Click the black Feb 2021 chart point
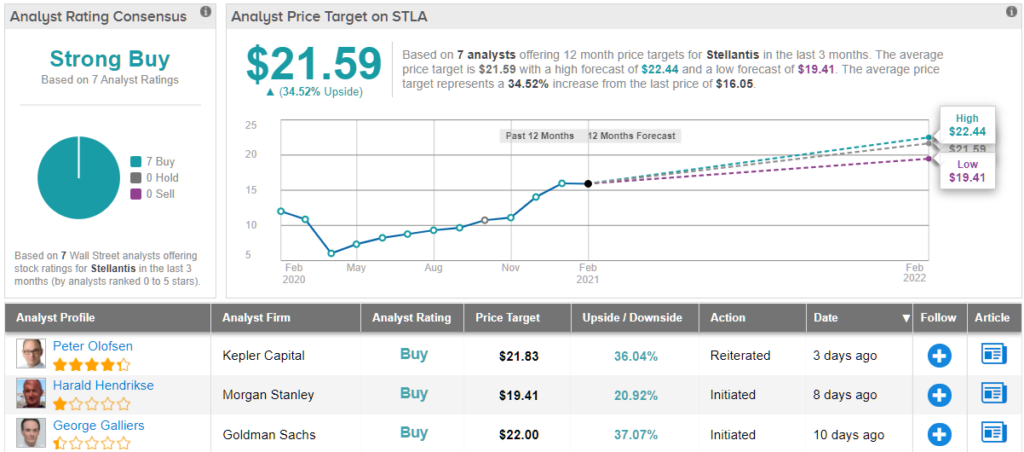1024x452 pixels. click(x=588, y=183)
